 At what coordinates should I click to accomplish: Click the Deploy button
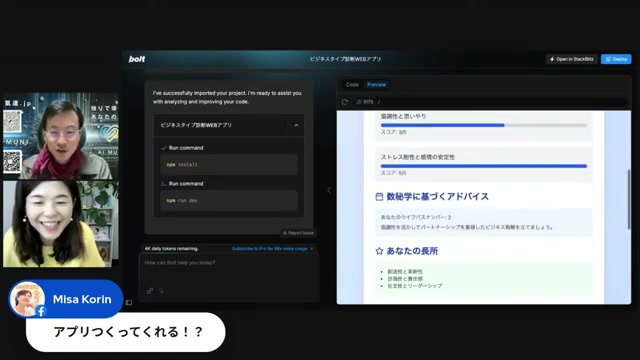pos(616,59)
